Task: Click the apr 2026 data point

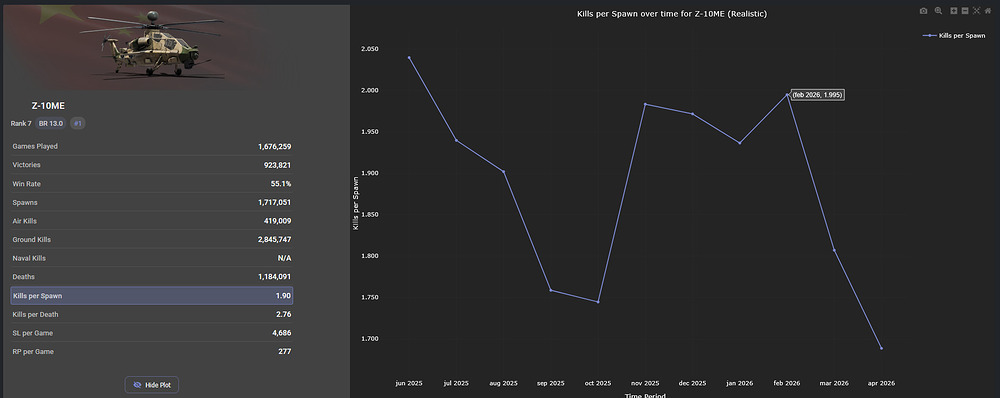Action: coord(881,348)
